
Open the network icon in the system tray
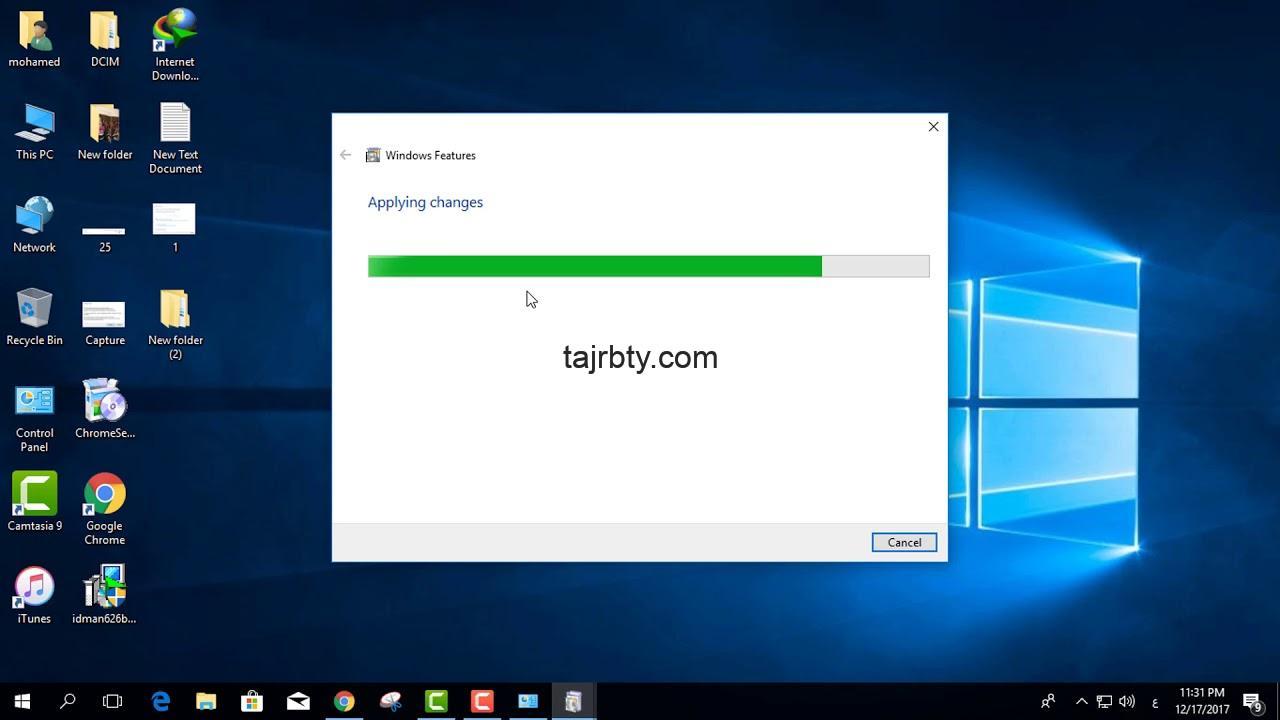coord(1104,700)
